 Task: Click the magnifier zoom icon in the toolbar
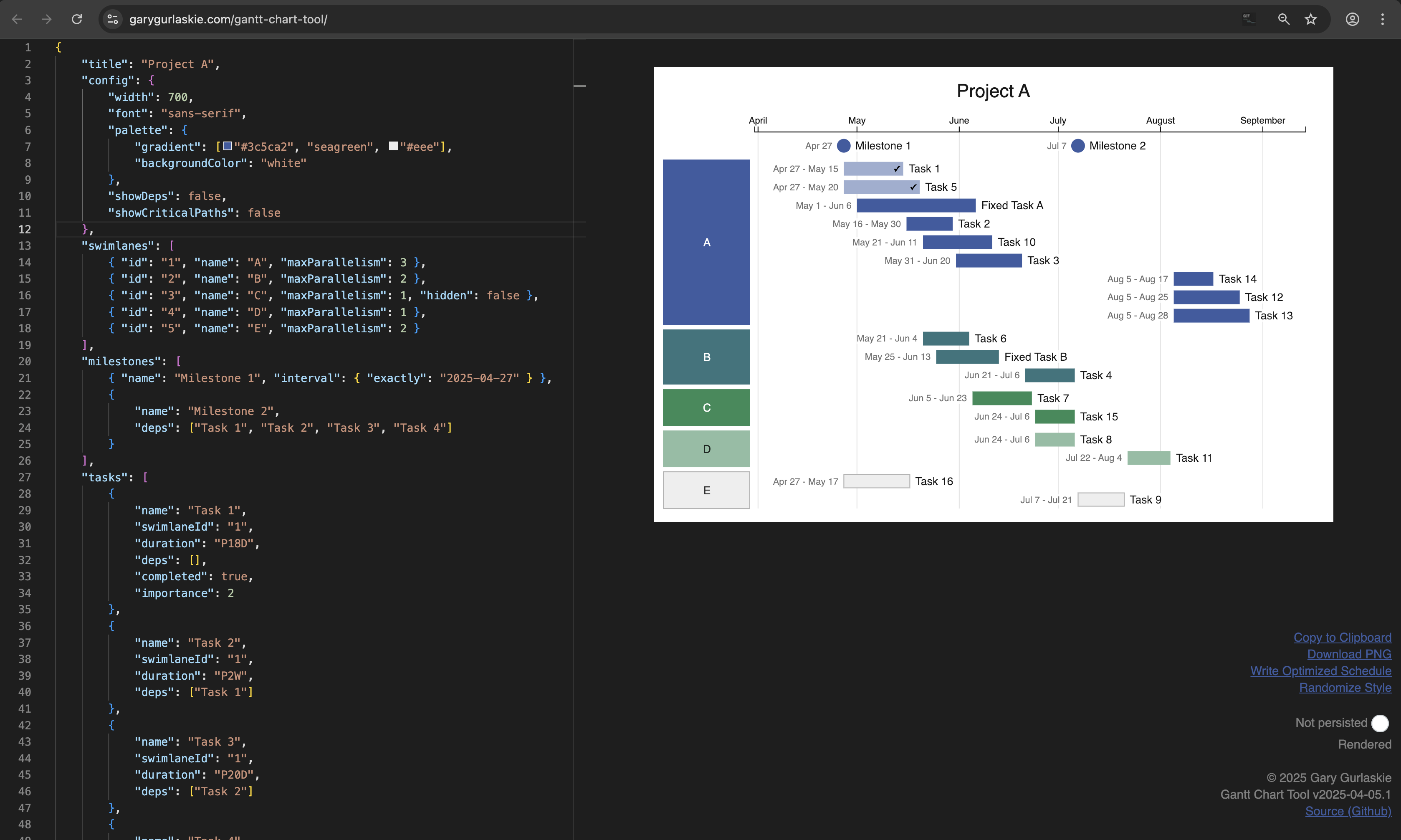1283,19
